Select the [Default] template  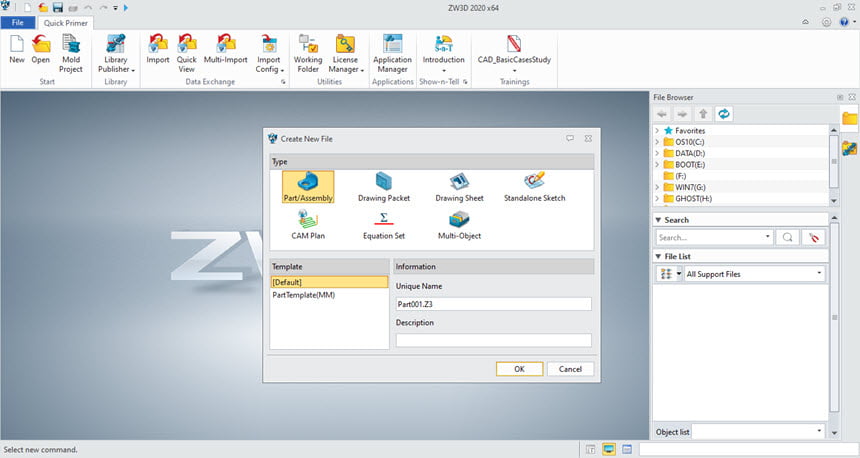[329, 282]
